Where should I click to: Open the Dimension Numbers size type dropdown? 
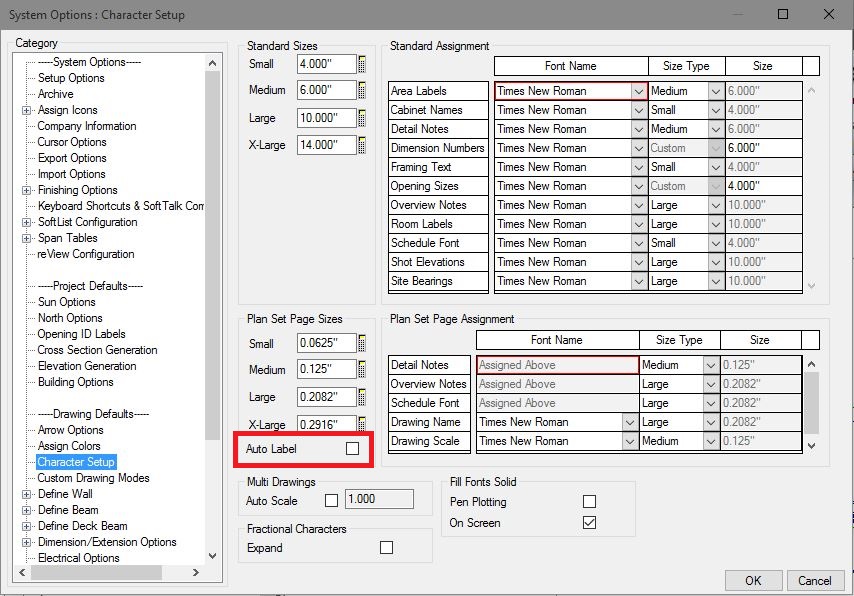pyautogui.click(x=718, y=147)
